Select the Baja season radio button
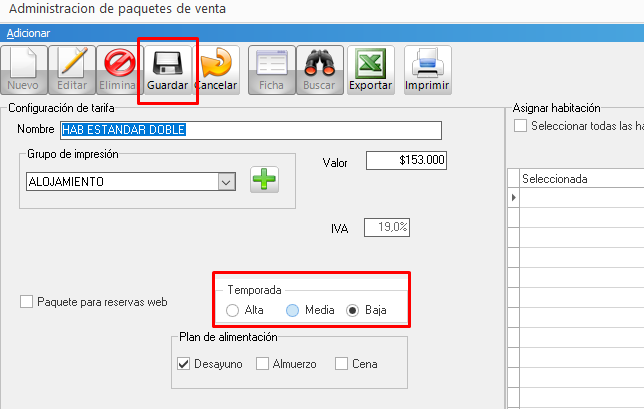644x409 pixels. pos(352,311)
